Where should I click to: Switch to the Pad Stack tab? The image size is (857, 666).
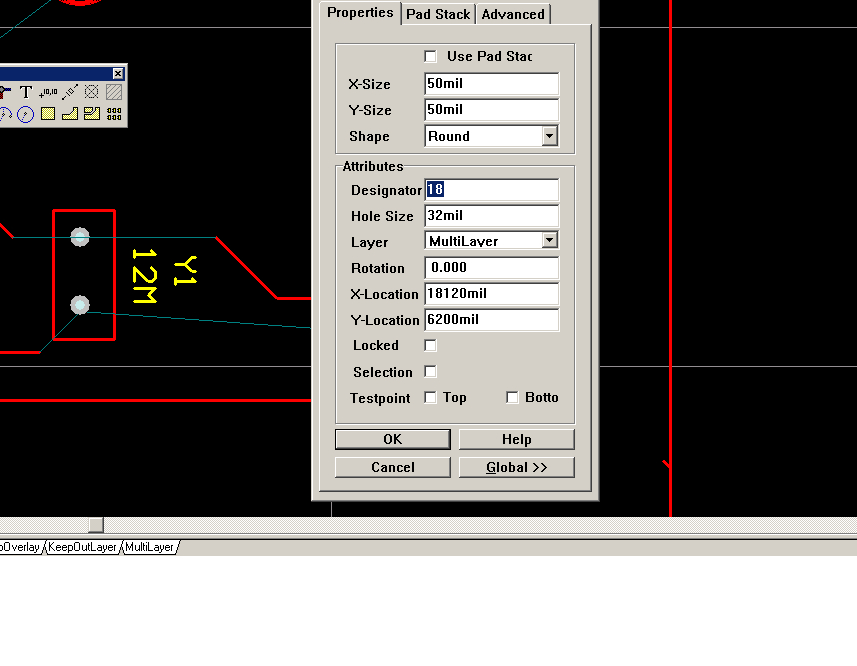pyautogui.click(x=438, y=14)
